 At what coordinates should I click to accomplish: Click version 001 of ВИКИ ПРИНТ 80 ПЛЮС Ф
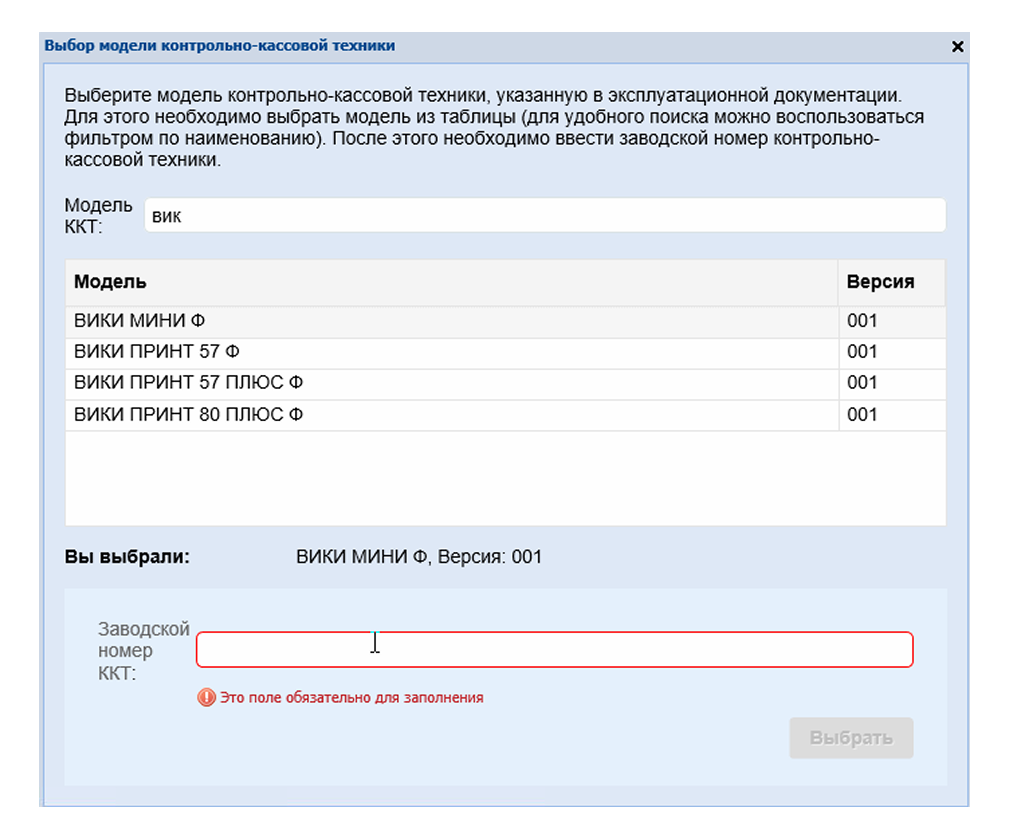(x=862, y=414)
